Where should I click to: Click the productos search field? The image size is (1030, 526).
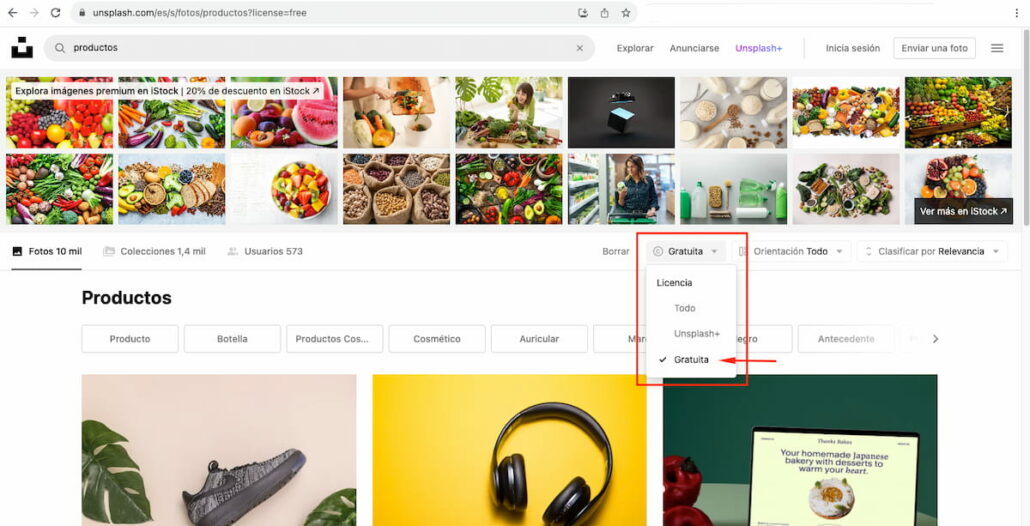click(x=319, y=48)
